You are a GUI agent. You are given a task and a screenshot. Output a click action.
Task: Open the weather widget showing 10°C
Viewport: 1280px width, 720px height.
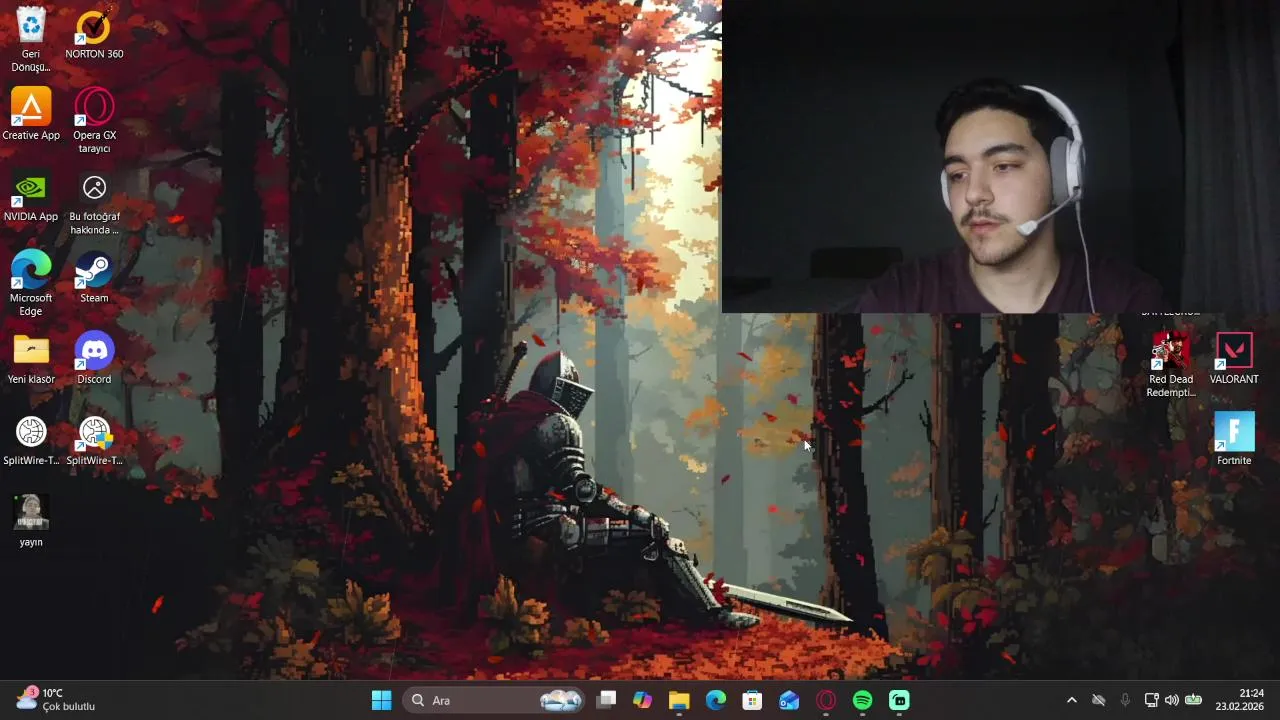tap(56, 700)
